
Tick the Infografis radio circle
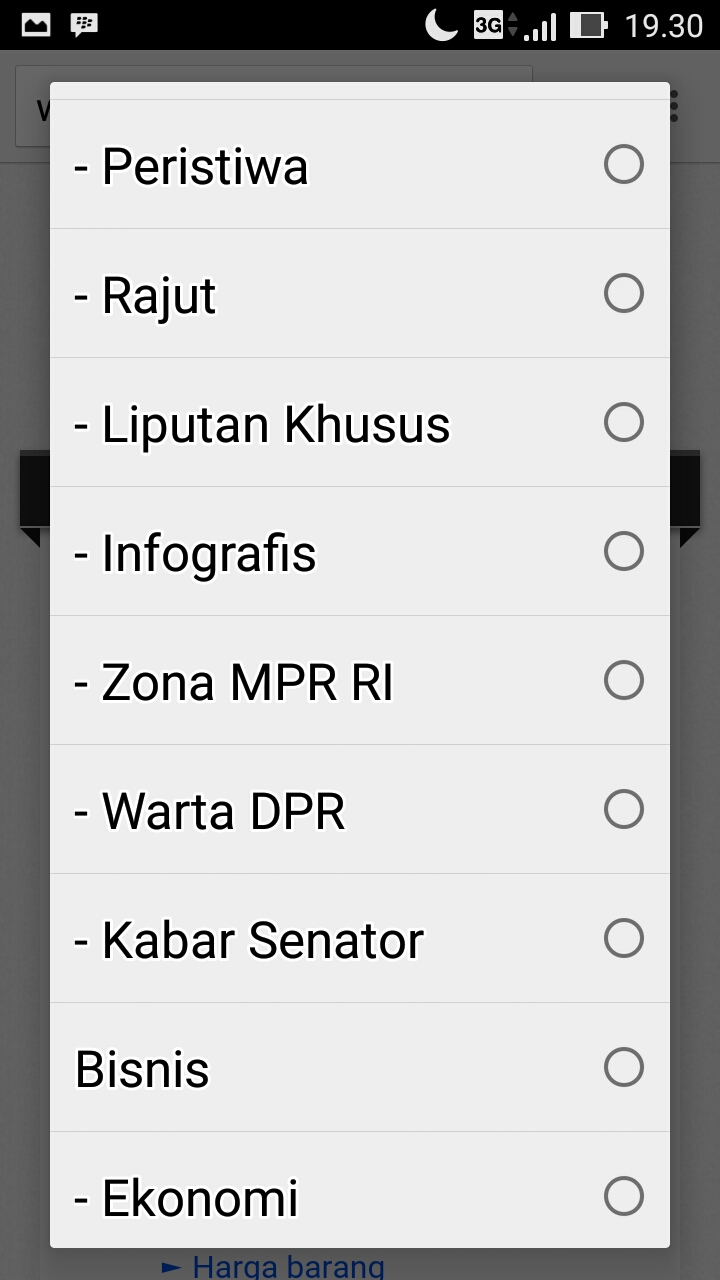coord(623,551)
